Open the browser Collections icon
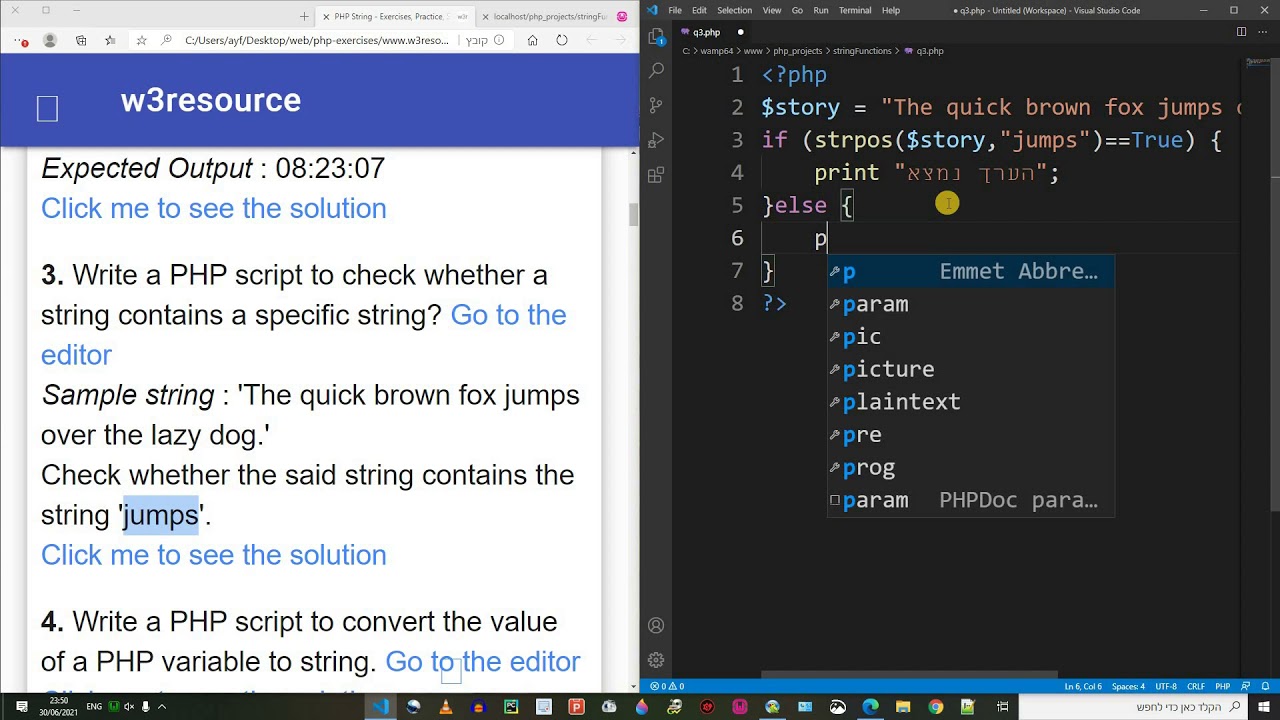The width and height of the screenshot is (1280, 720). tap(81, 41)
